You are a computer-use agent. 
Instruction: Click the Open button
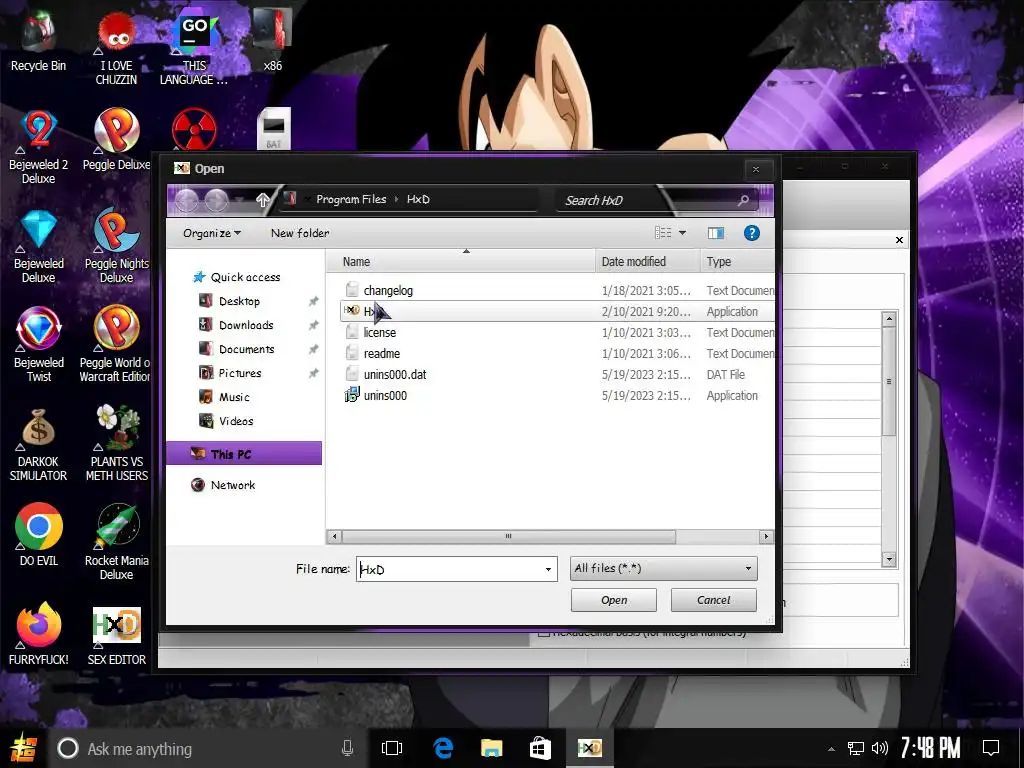614,600
